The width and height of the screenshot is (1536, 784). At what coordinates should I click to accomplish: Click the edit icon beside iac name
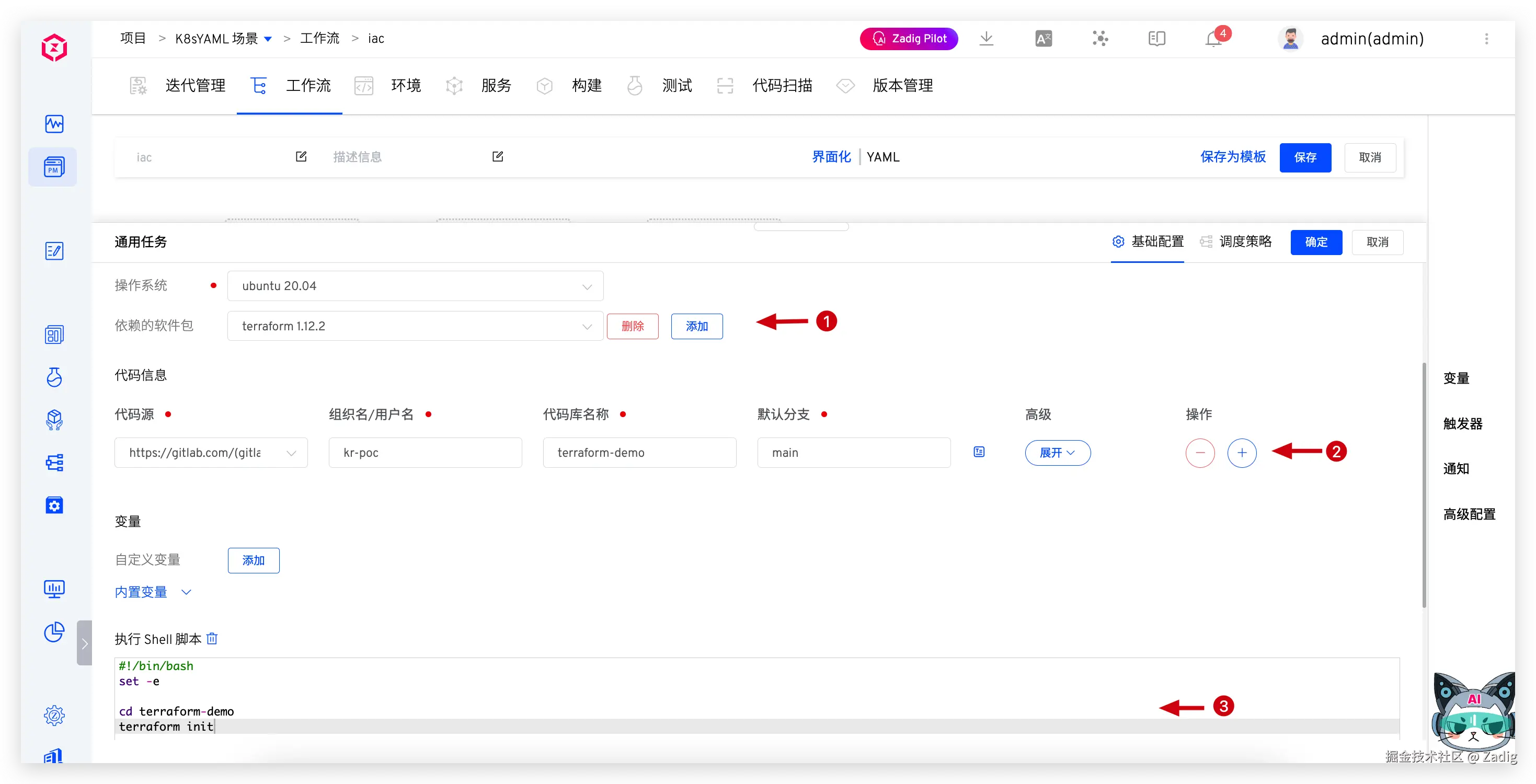pos(301,156)
